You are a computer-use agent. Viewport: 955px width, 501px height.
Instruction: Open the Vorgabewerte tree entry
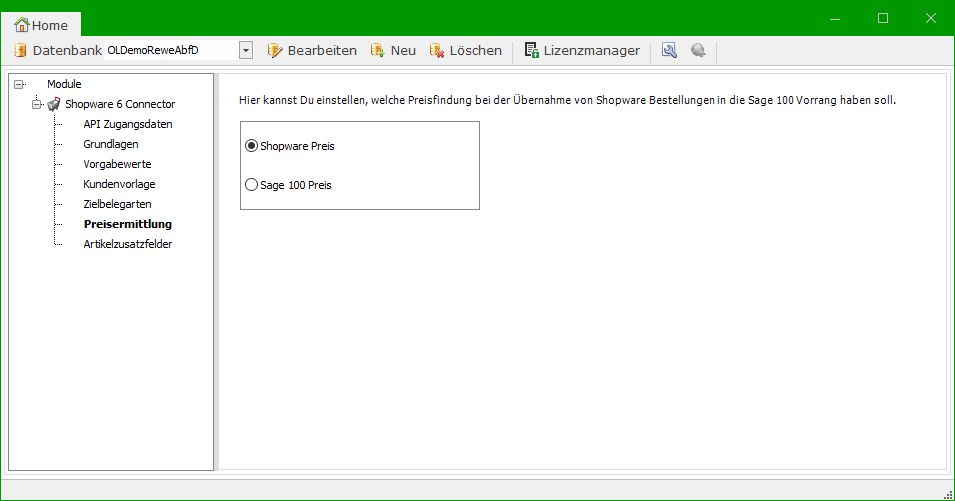(117, 164)
